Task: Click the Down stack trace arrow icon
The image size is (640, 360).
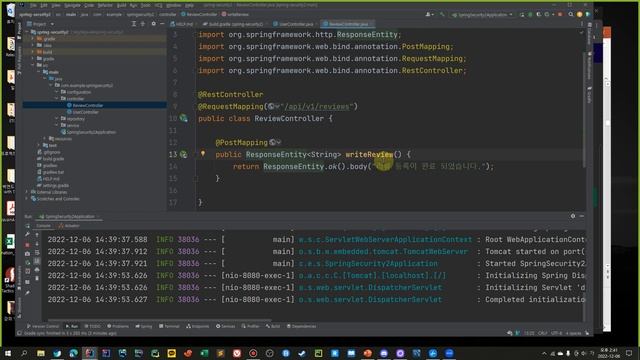Action: (37, 244)
